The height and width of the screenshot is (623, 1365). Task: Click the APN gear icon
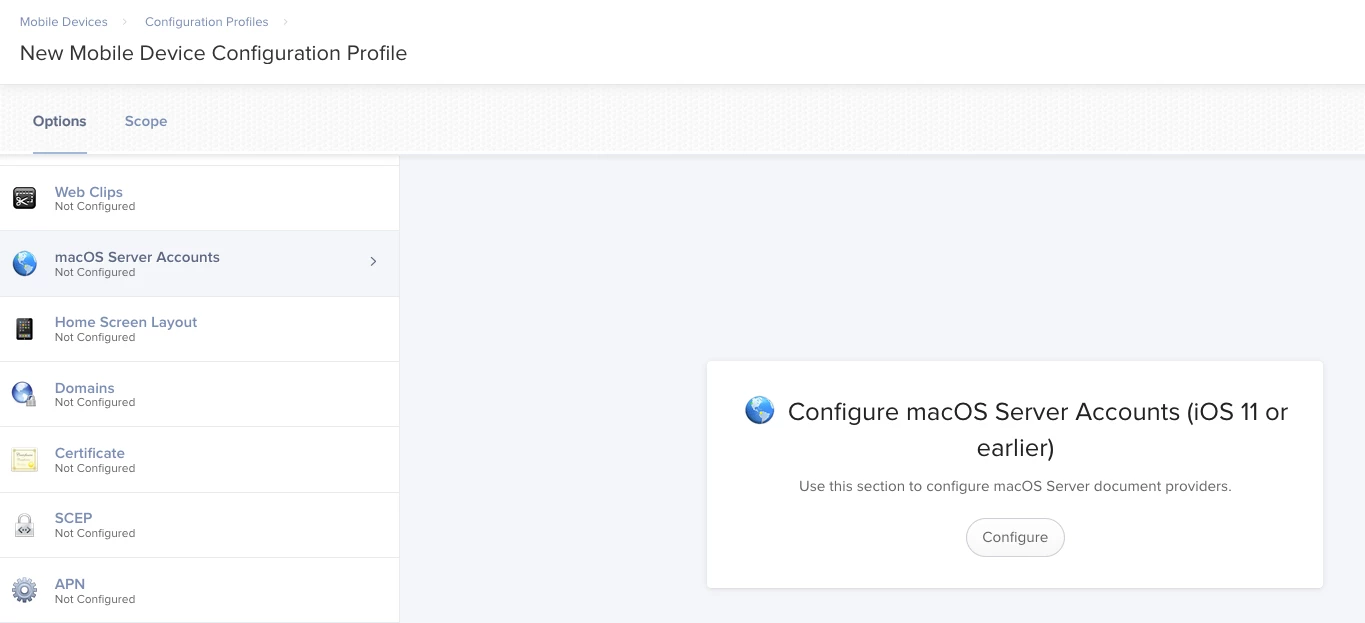pos(24,590)
